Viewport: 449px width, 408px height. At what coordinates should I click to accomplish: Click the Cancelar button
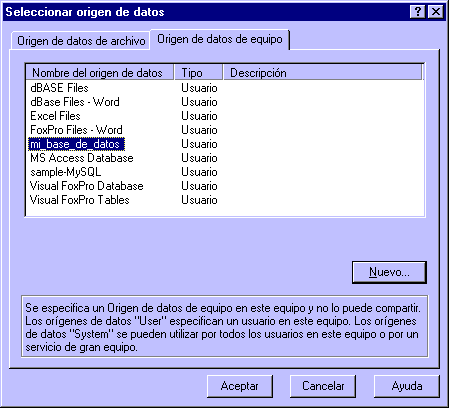[x=323, y=386]
